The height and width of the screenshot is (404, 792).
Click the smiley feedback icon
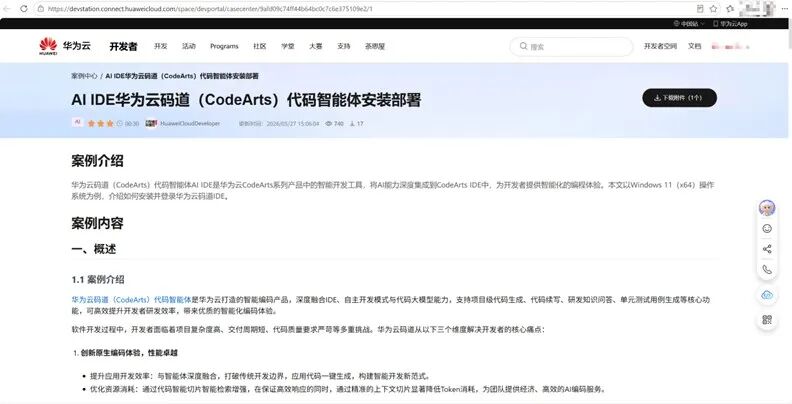[x=767, y=228]
